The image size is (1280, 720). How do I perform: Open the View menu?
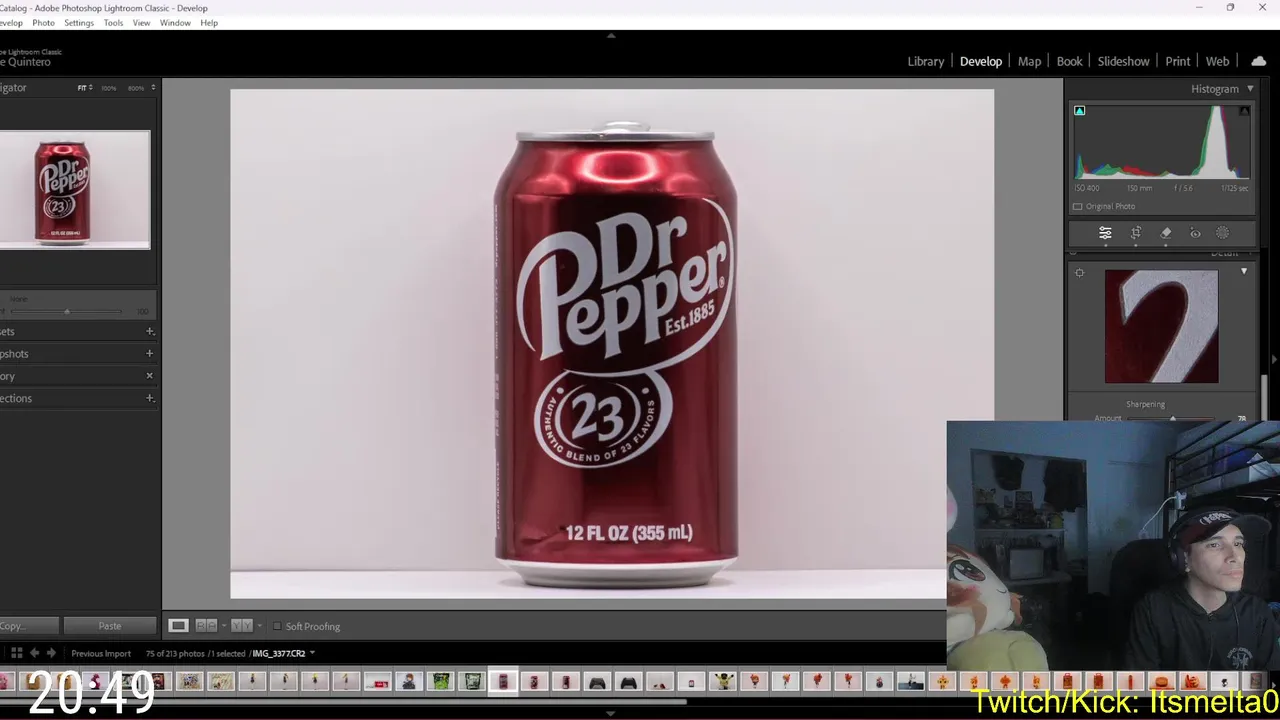[x=142, y=22]
